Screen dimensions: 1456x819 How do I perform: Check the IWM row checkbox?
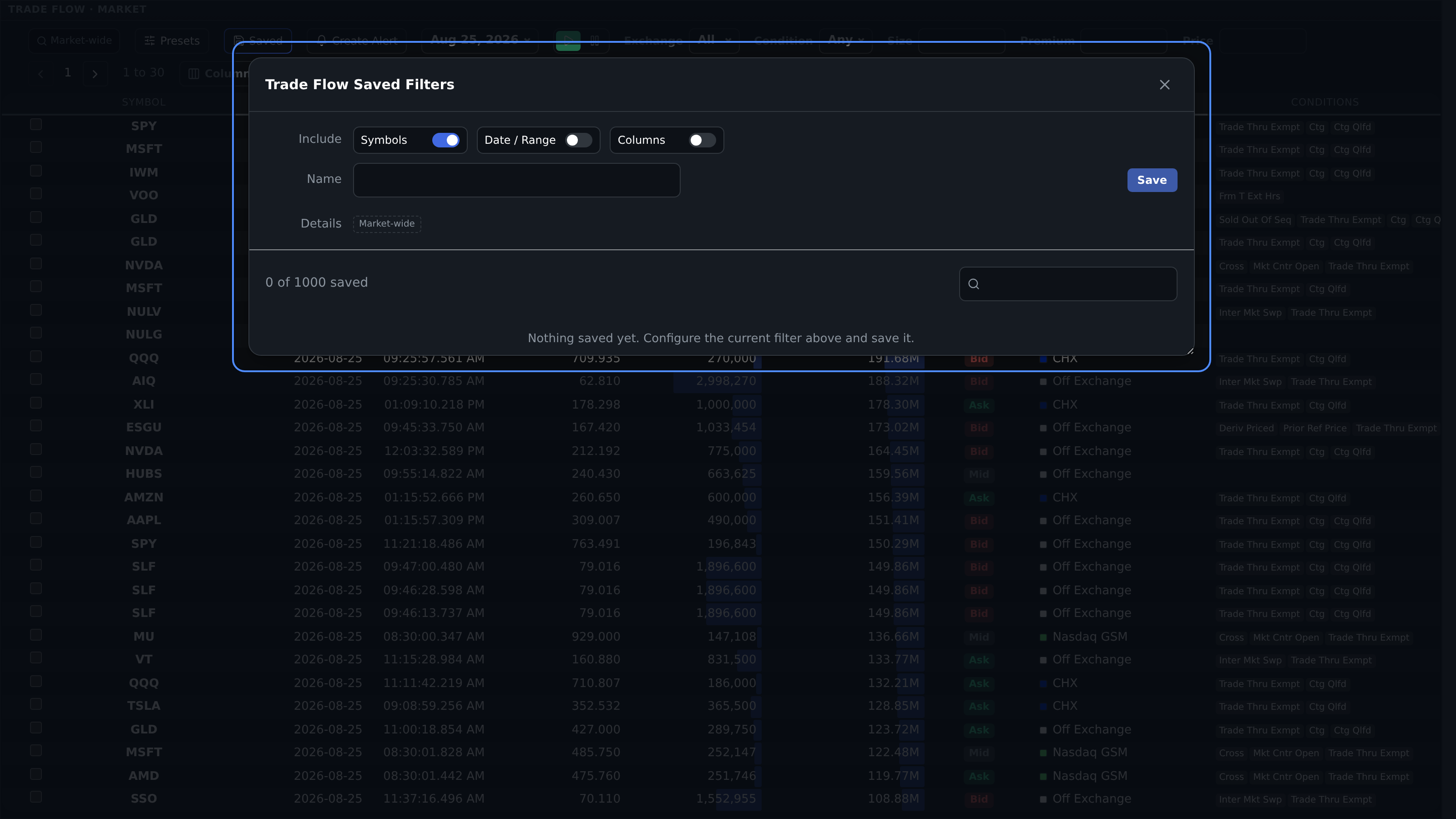pos(36,171)
